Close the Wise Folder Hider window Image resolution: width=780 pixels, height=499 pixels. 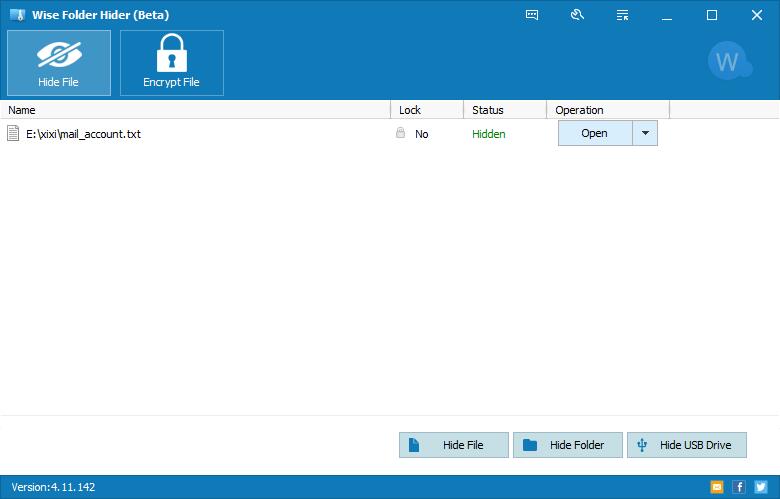[757, 15]
